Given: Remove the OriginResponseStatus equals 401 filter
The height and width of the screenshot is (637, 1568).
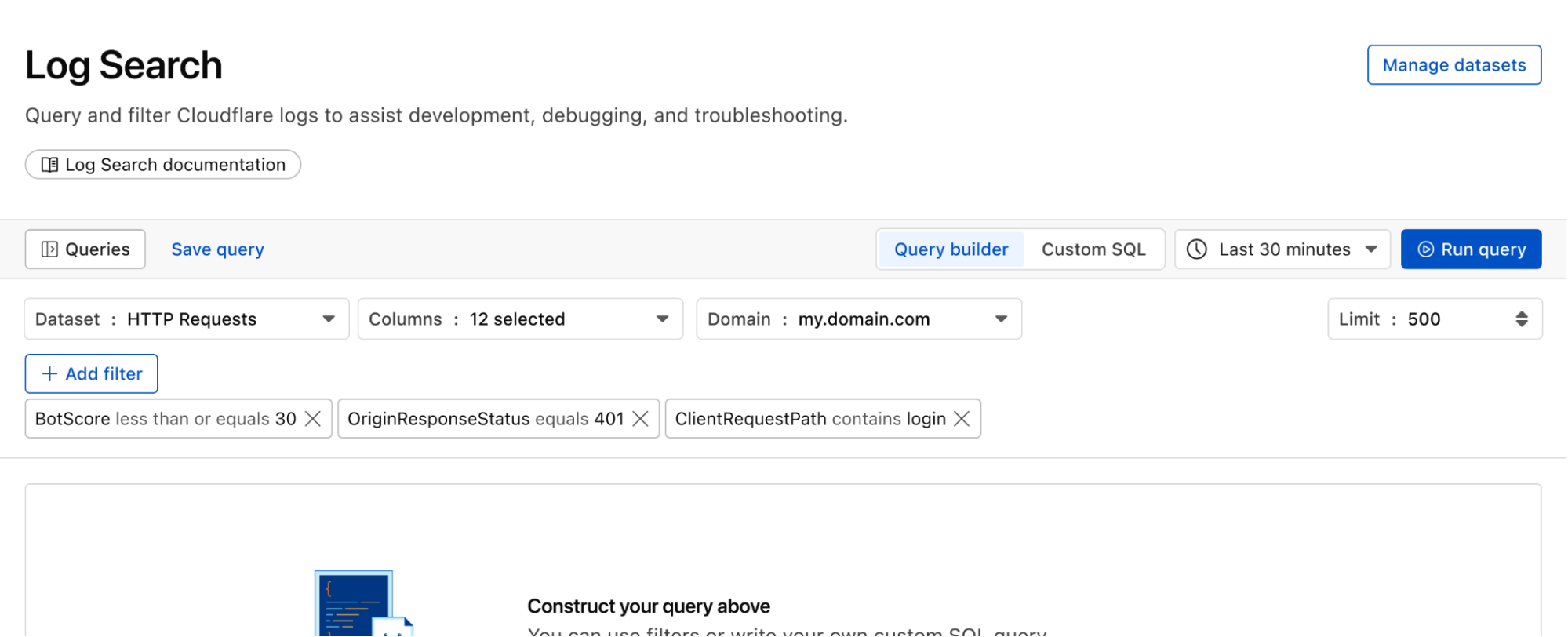Looking at the screenshot, I should click(x=640, y=419).
